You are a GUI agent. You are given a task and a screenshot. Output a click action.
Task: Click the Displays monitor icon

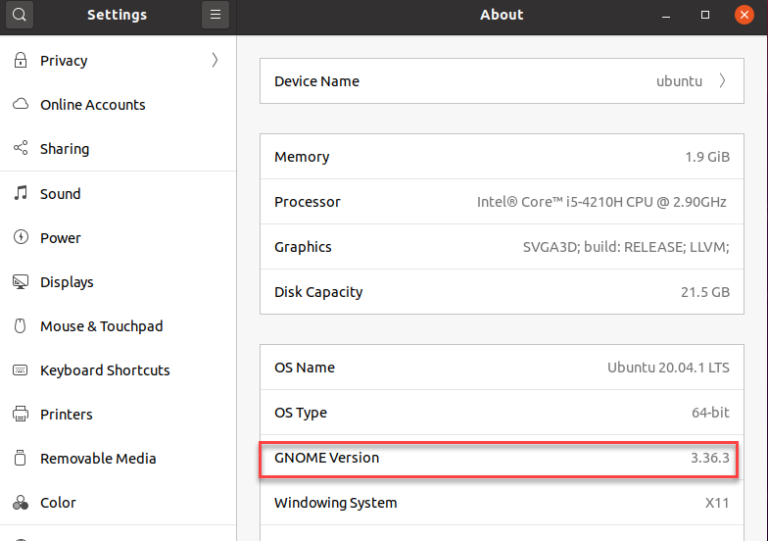tap(21, 282)
